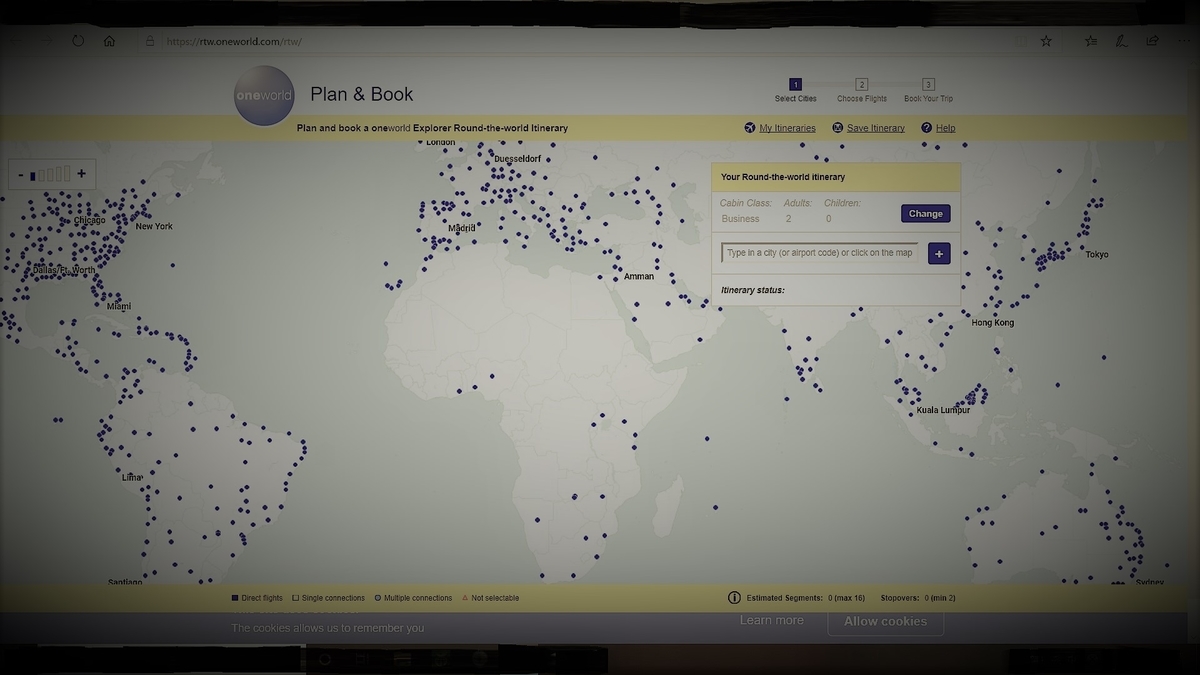Focus the city or airport code input
The image size is (1200, 675).
click(x=820, y=253)
